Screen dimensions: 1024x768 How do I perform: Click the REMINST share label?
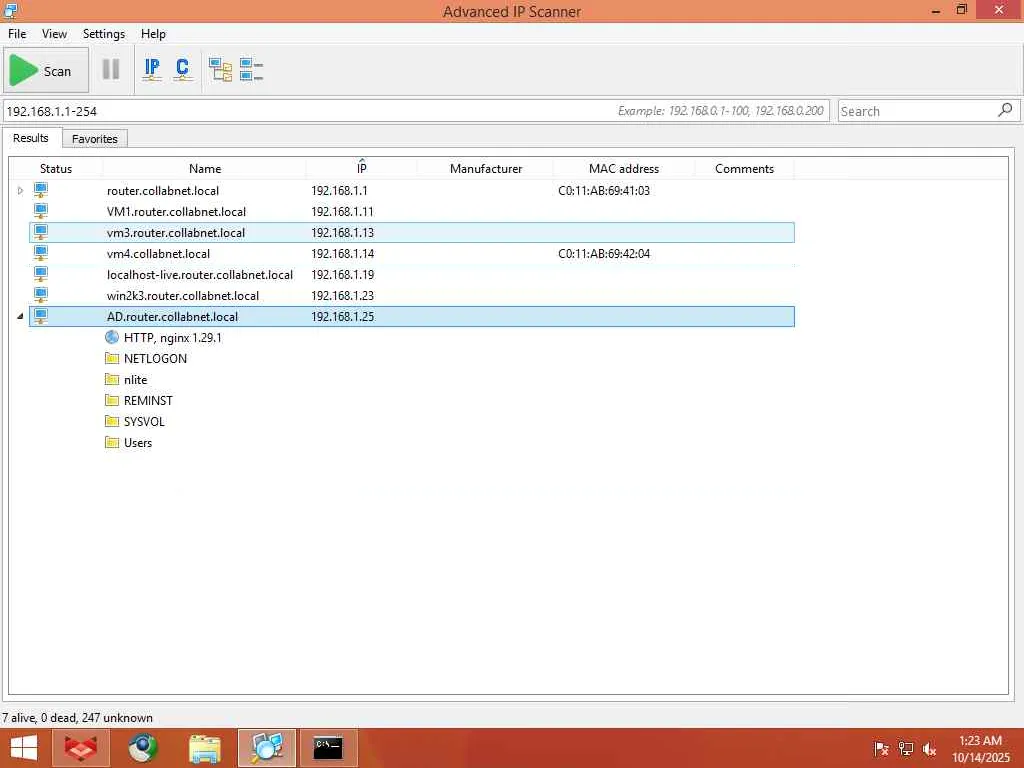click(148, 400)
